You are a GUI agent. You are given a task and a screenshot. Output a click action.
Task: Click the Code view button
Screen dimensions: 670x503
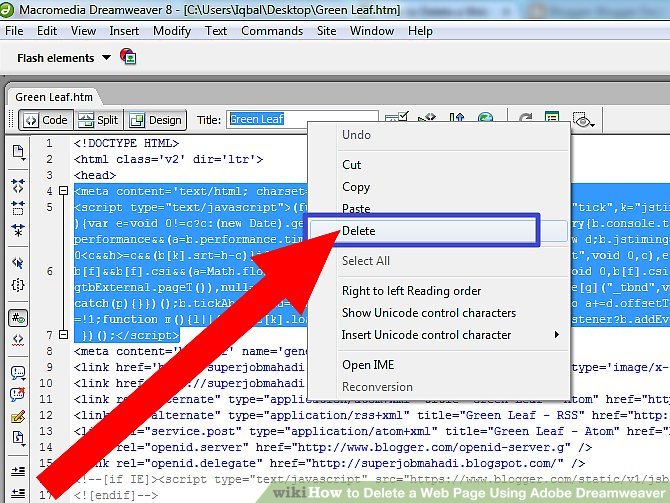coord(45,120)
